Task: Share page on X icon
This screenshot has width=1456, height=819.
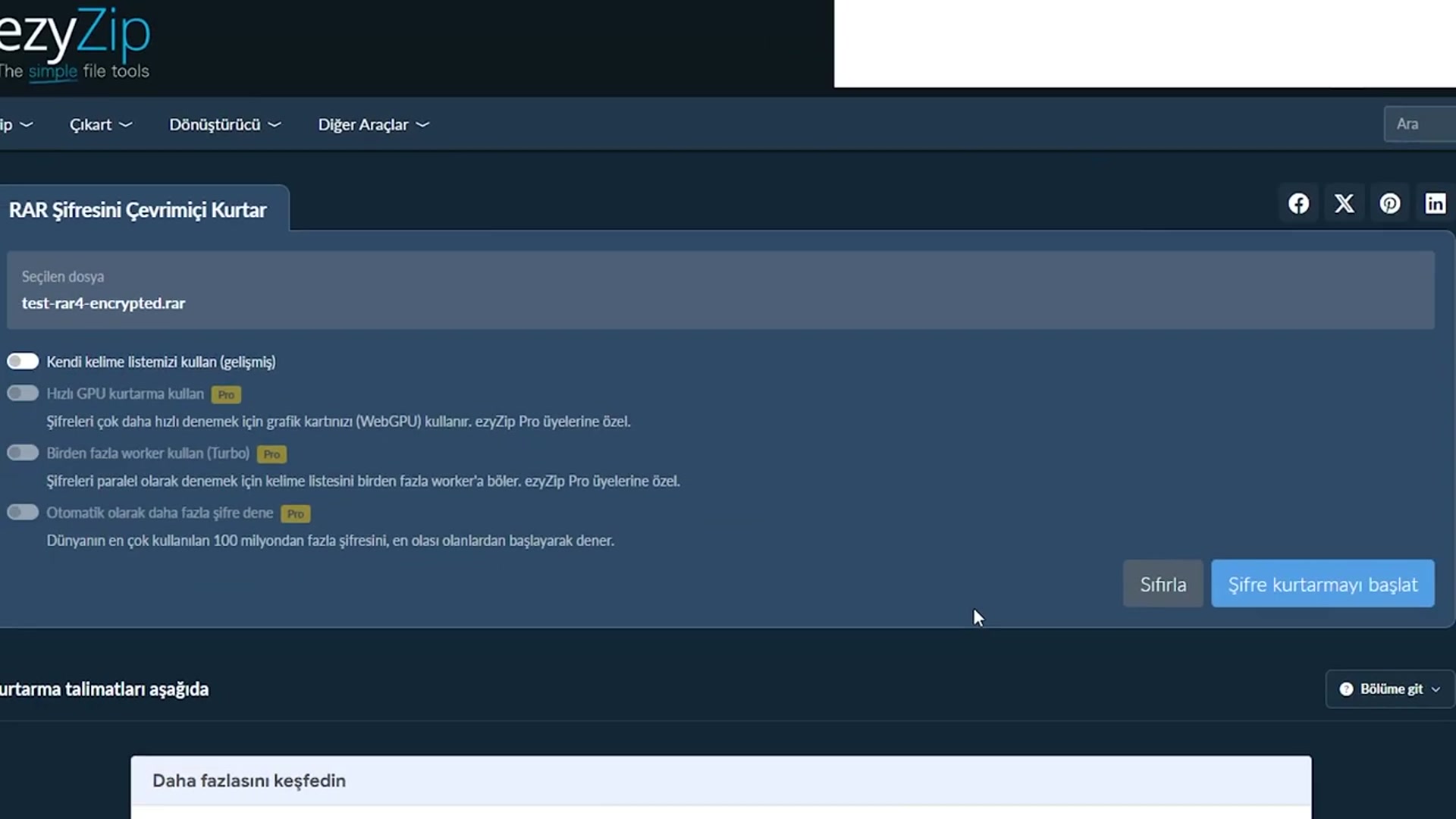Action: click(x=1344, y=203)
